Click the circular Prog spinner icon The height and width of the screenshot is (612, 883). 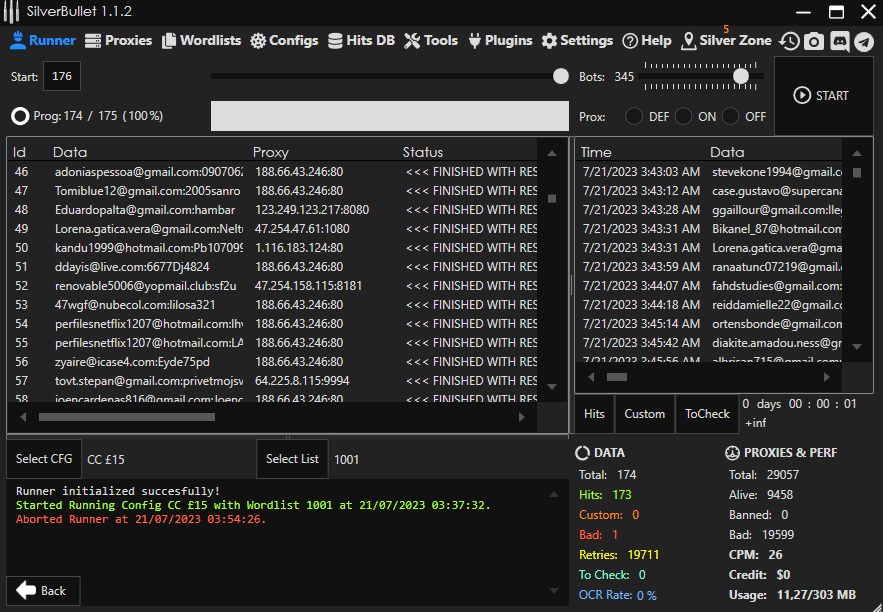(x=20, y=116)
